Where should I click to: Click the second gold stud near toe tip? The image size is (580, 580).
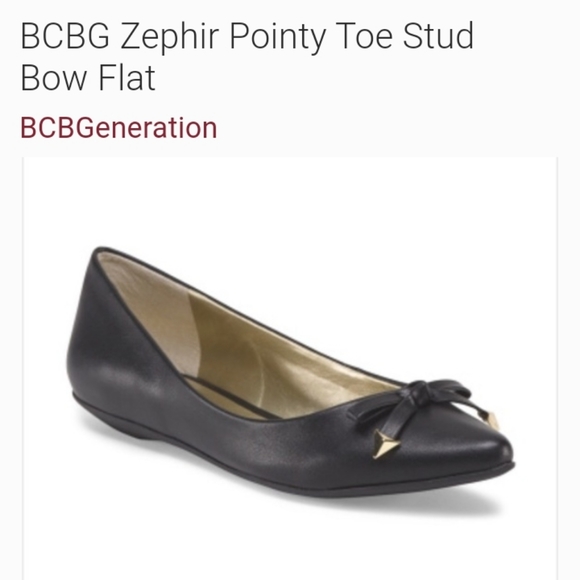490,420
